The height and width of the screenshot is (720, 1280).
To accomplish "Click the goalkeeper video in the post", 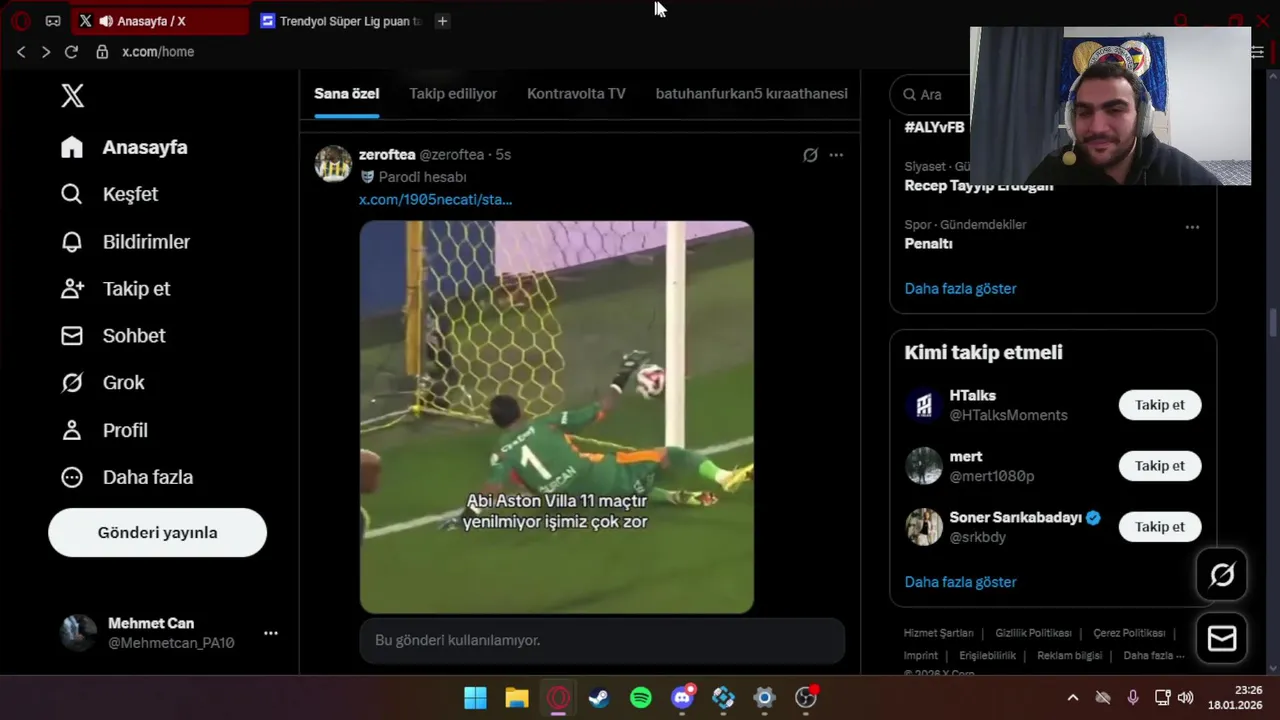I will click(557, 417).
